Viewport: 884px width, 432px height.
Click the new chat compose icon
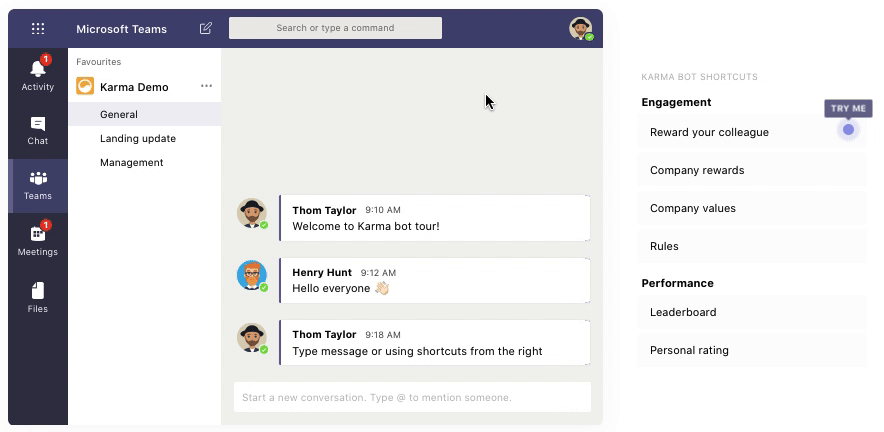tap(206, 28)
